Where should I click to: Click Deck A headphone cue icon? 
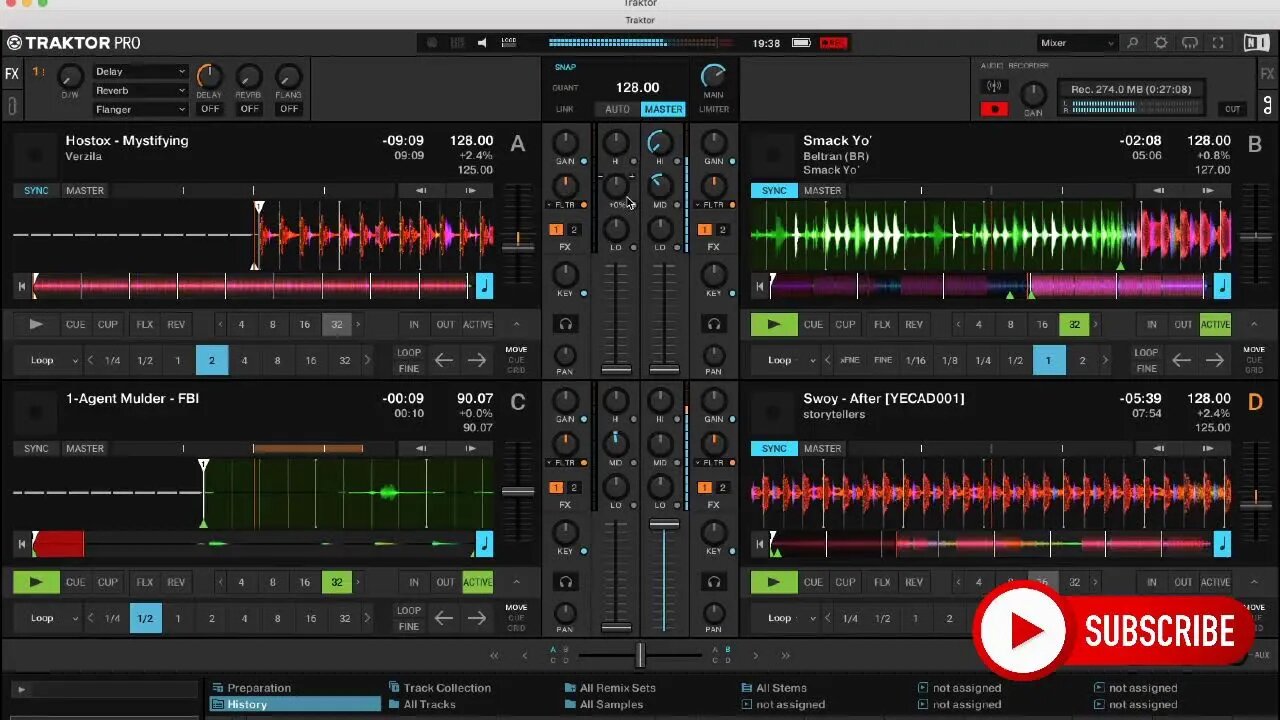click(566, 325)
